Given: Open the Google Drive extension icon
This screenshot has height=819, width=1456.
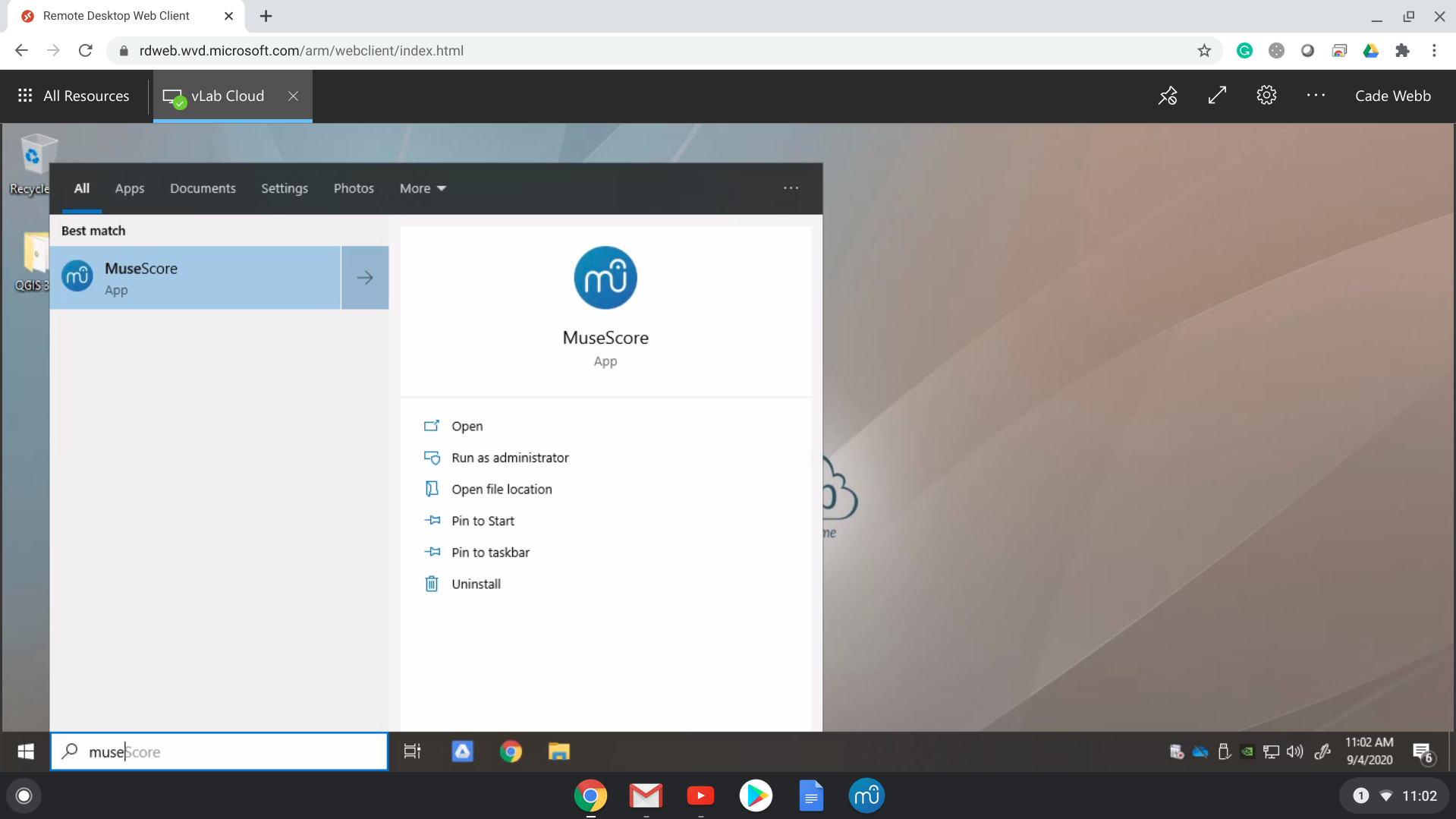Looking at the screenshot, I should (x=1370, y=51).
